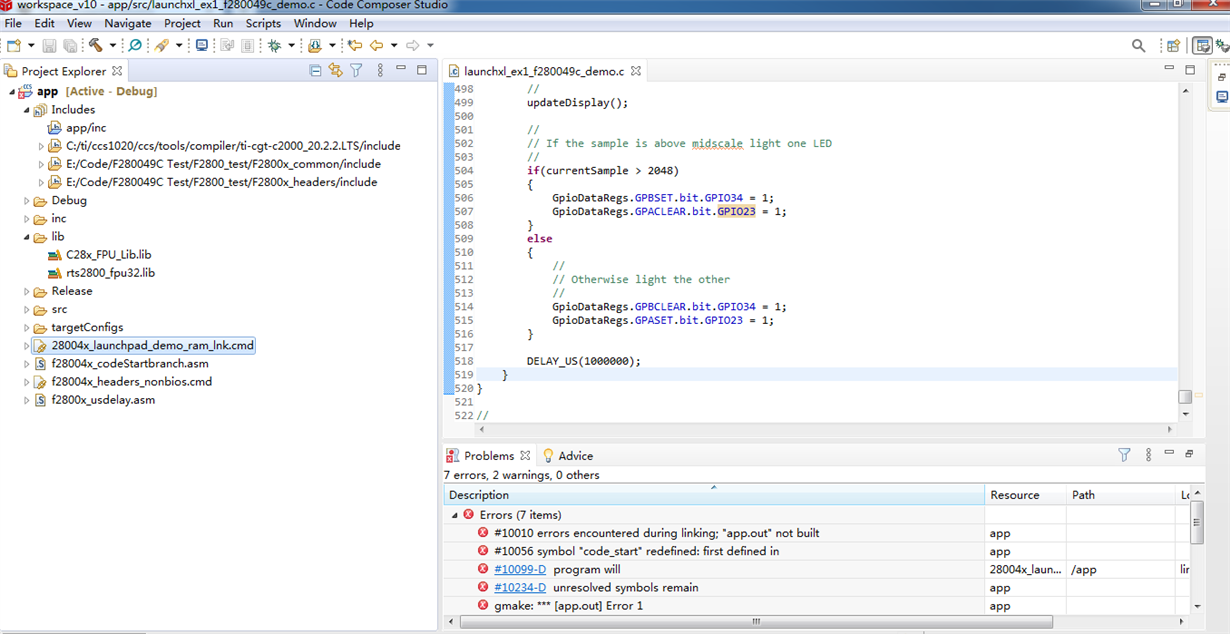Viewport: 1230px width, 634px height.
Task: Click the #10234-D error link
Action: (x=519, y=588)
